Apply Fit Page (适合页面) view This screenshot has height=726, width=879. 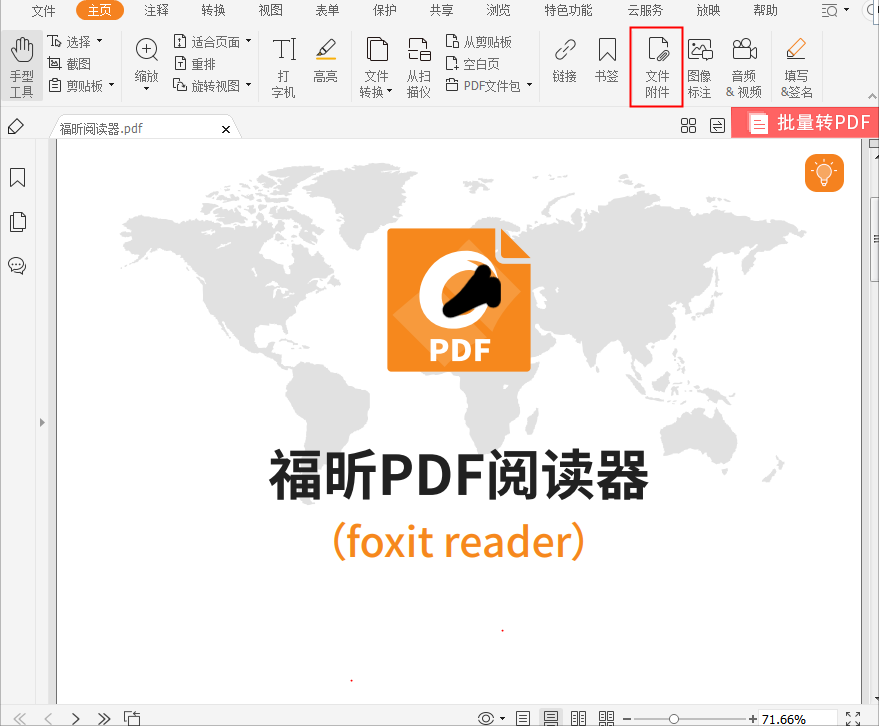click(x=207, y=42)
